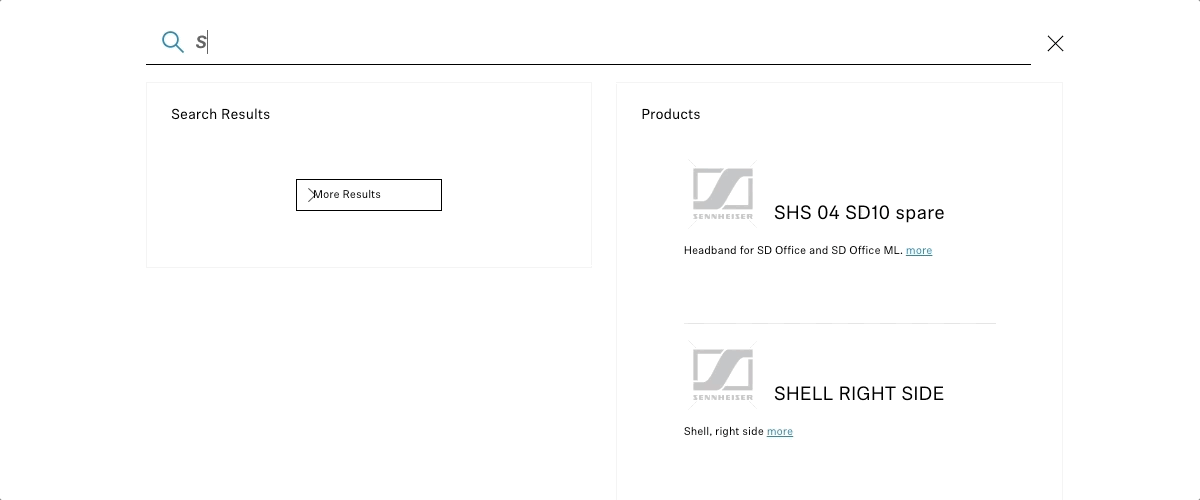This screenshot has width=1200, height=500.
Task: Follow the 'more' link after the Headband description
Action: coord(919,251)
